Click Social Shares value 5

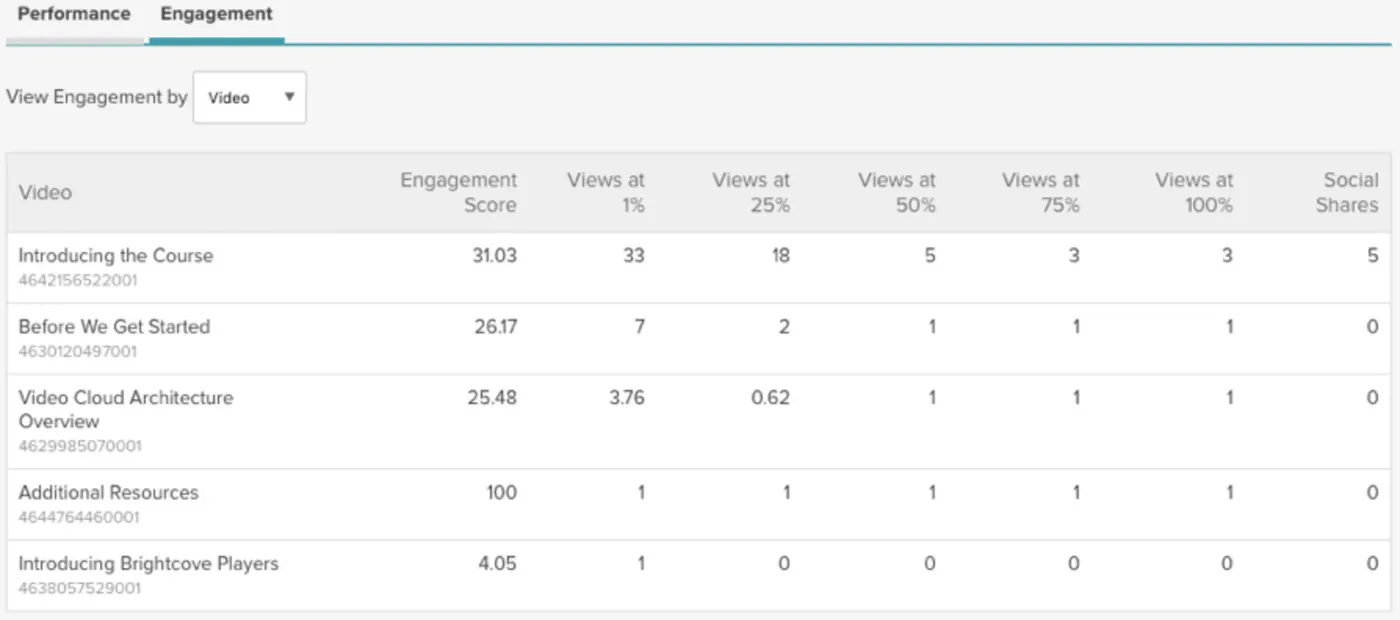[x=1373, y=255]
